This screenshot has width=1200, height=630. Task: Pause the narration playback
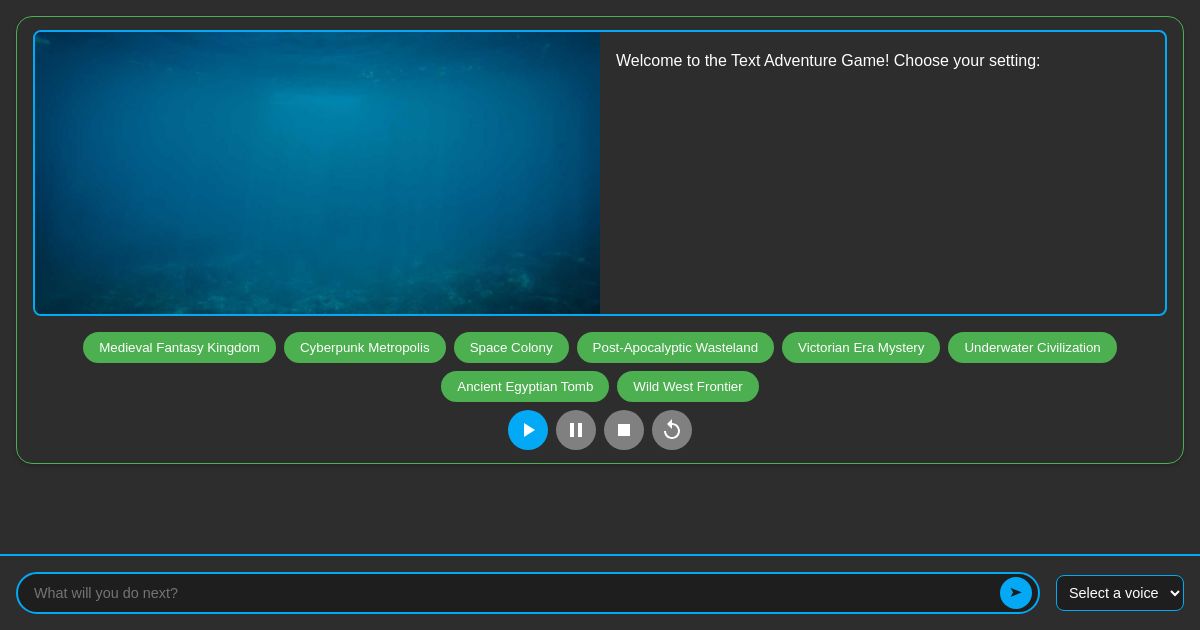click(576, 430)
